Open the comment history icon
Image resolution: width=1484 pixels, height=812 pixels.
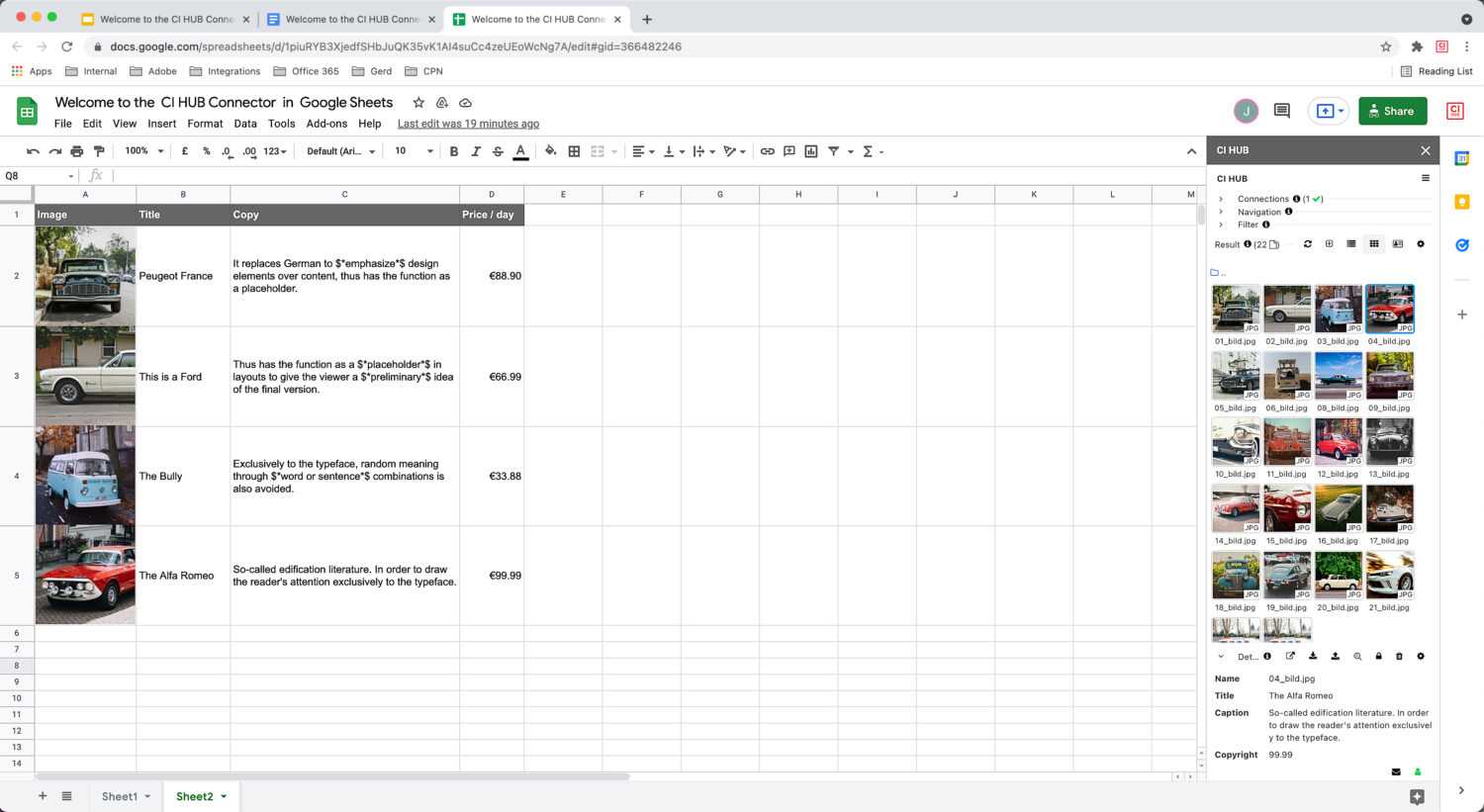[1281, 111]
